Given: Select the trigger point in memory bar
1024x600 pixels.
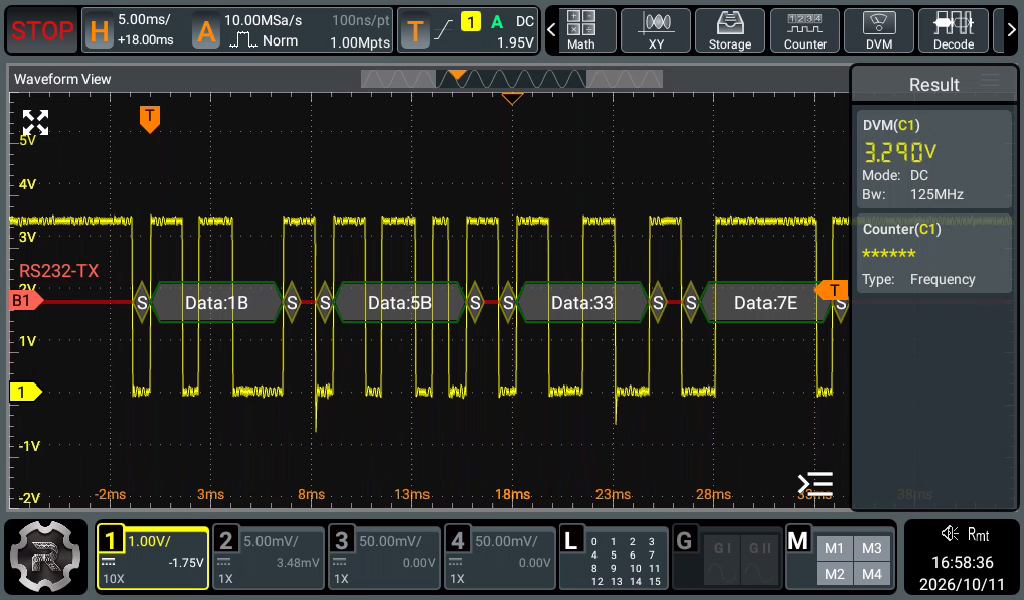Looking at the screenshot, I should tap(458, 75).
